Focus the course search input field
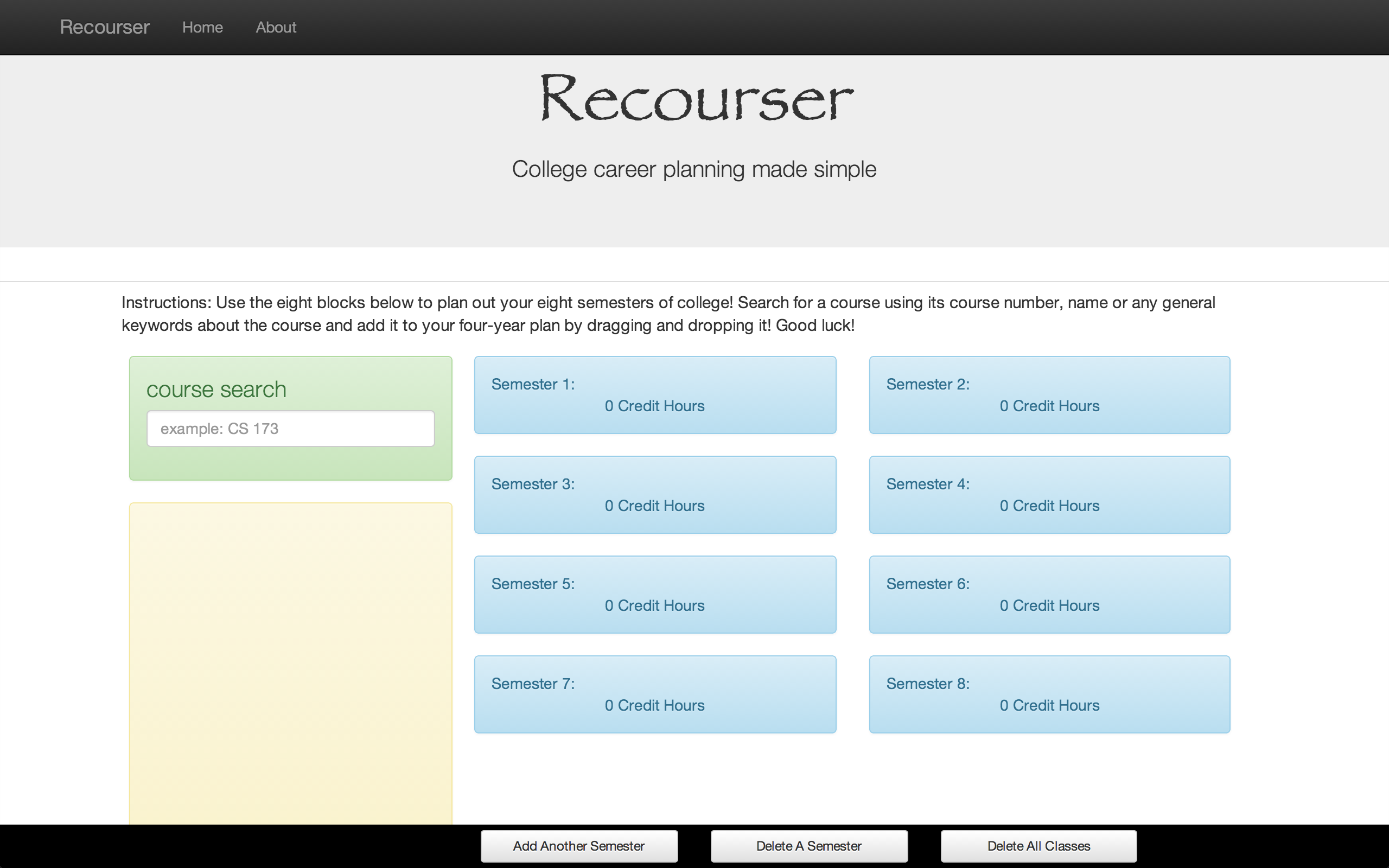This screenshot has height=868, width=1389. point(290,428)
